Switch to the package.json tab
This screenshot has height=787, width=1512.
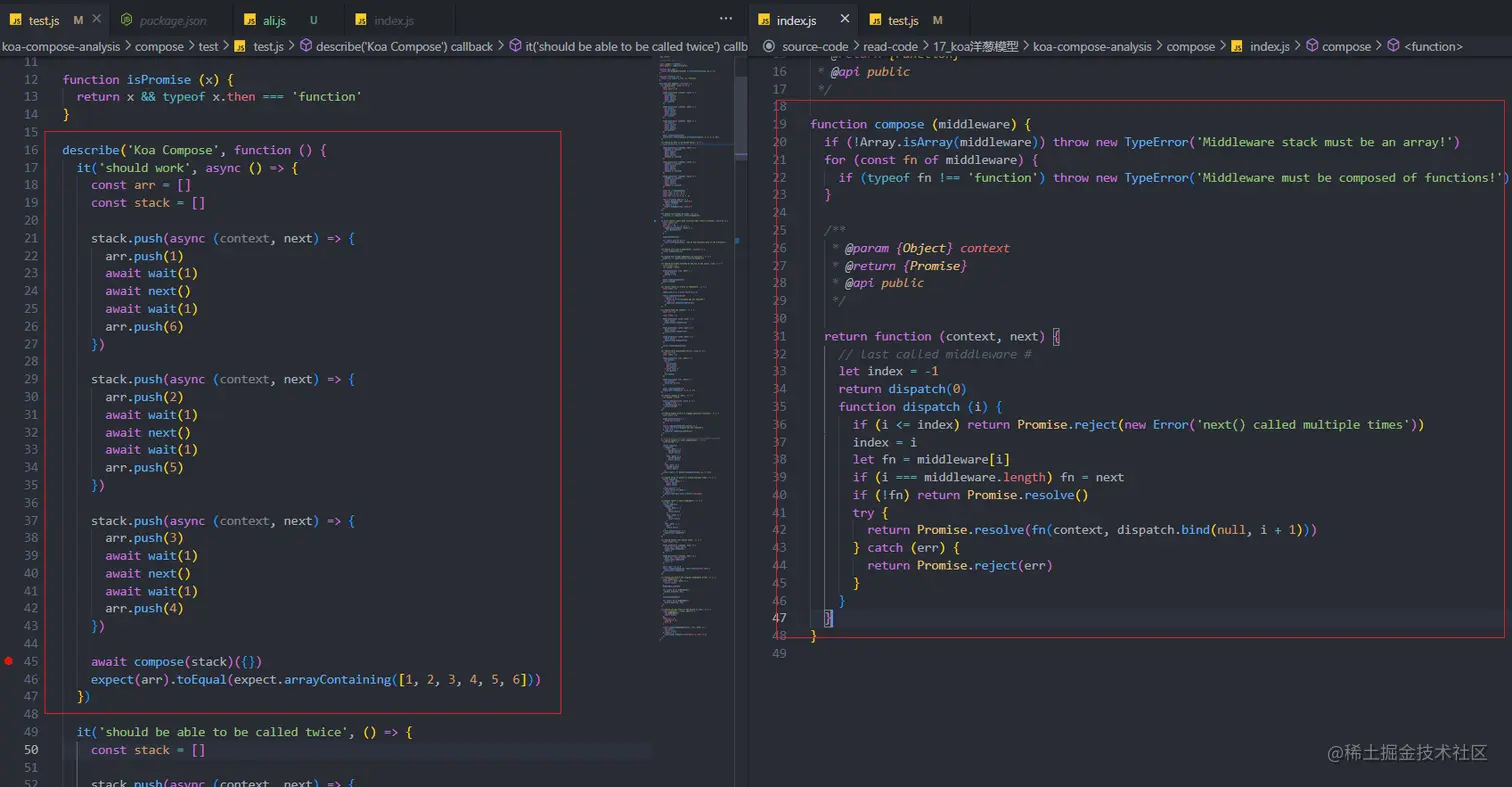(172, 20)
